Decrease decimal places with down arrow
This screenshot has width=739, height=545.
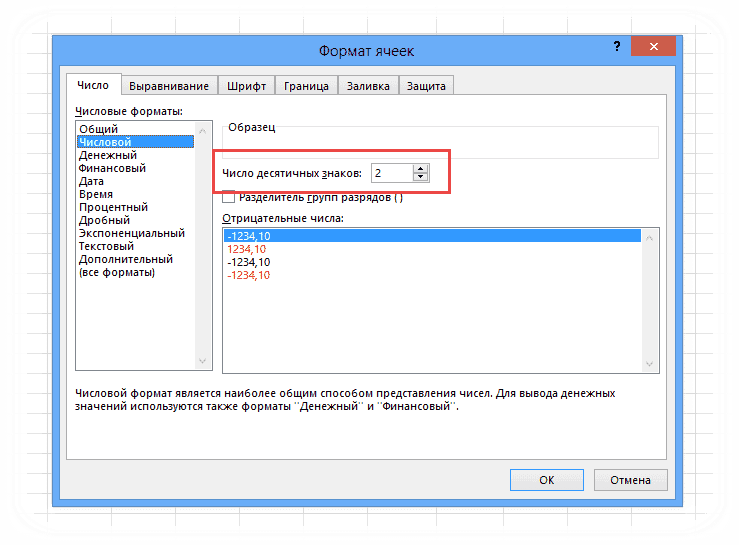(x=420, y=178)
